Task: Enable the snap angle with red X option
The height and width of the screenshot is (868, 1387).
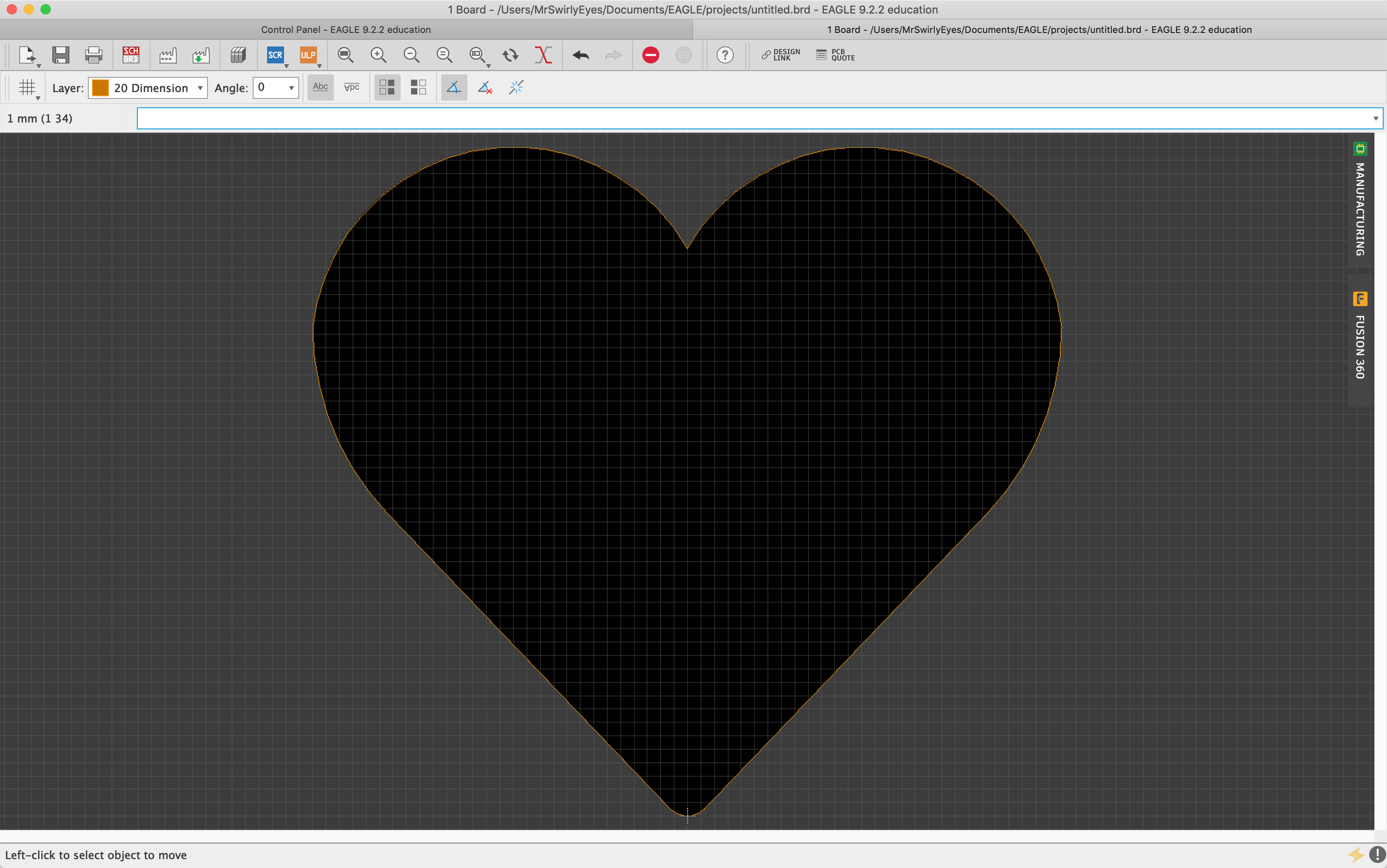Action: [x=485, y=87]
